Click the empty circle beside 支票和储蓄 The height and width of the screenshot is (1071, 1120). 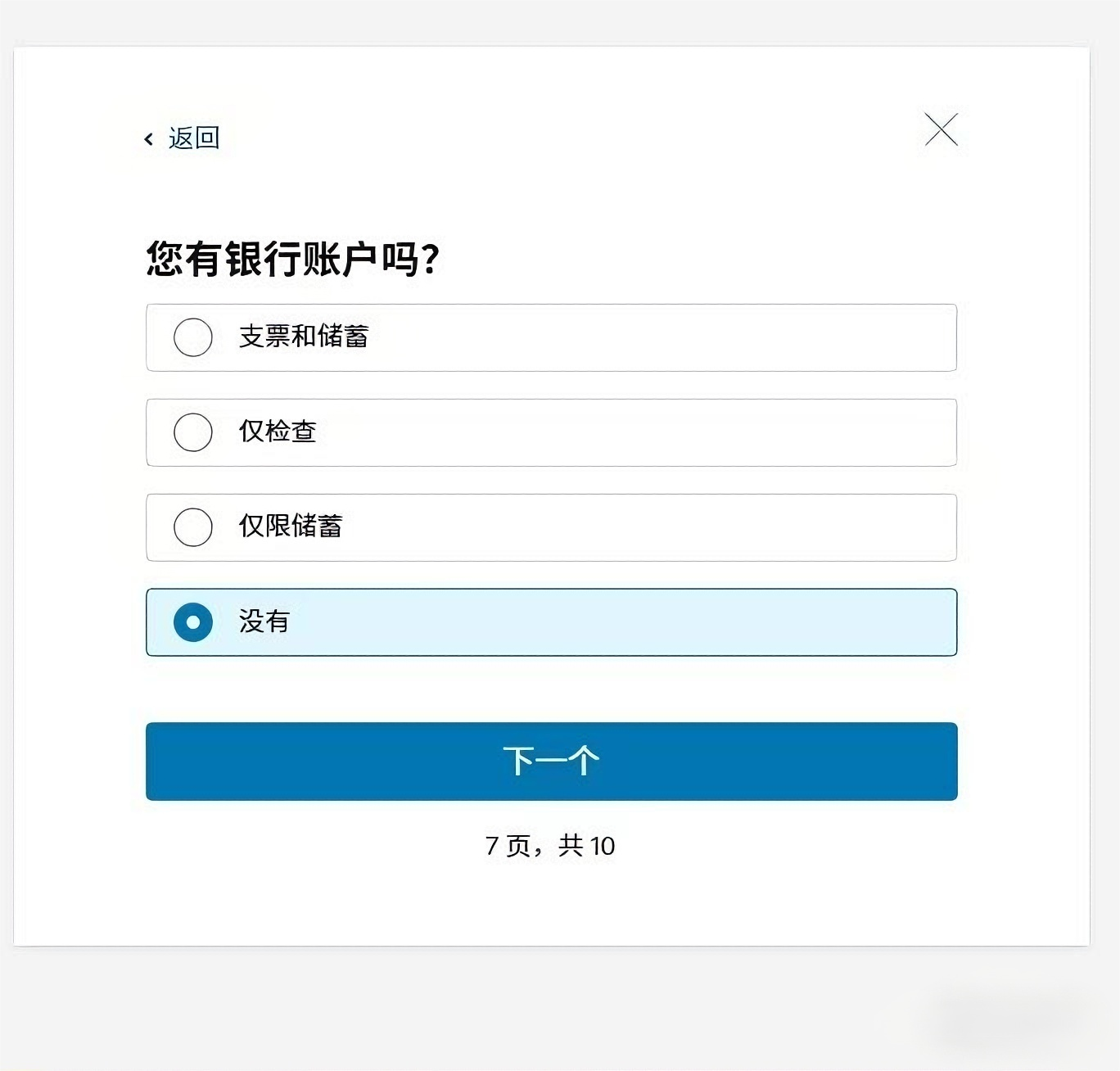[x=193, y=337]
